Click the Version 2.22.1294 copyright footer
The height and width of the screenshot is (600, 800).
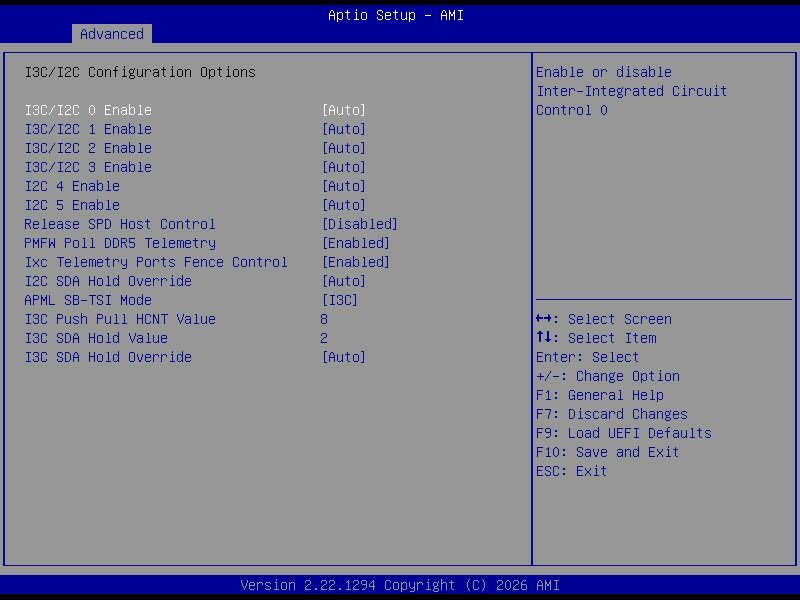[x=400, y=585]
